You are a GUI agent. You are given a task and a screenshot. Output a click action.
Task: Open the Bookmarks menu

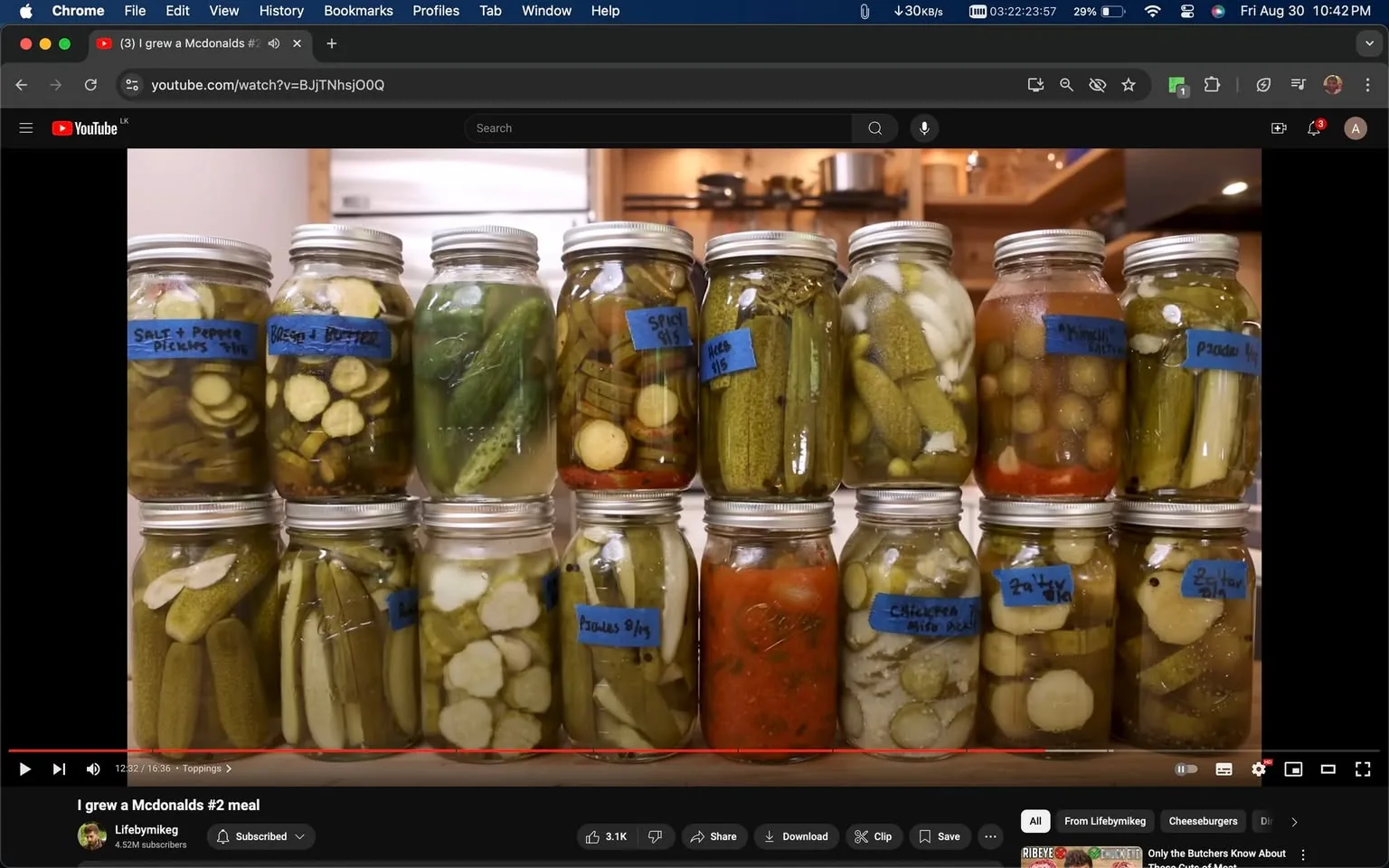357,11
